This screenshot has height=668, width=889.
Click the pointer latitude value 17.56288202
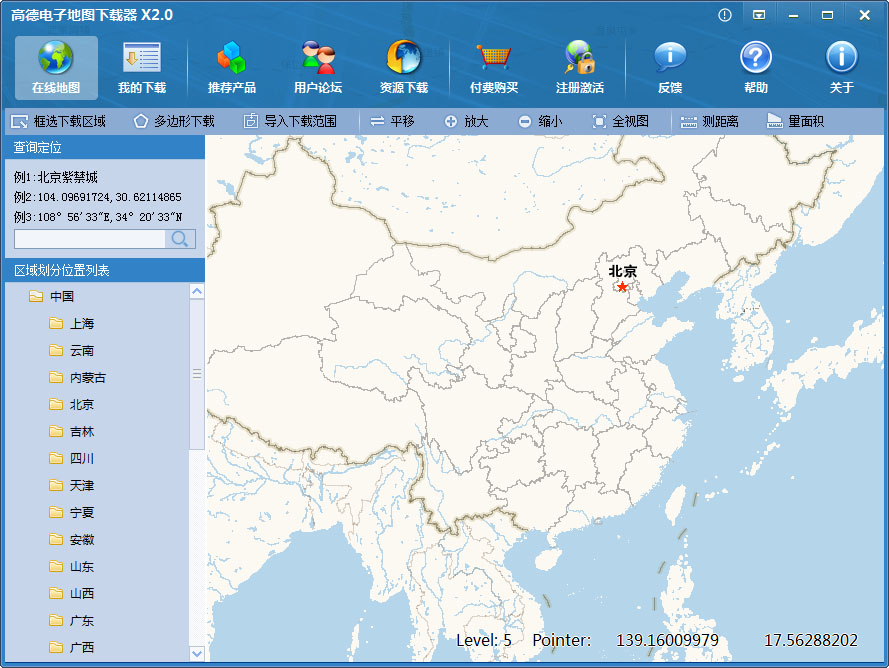(811, 640)
